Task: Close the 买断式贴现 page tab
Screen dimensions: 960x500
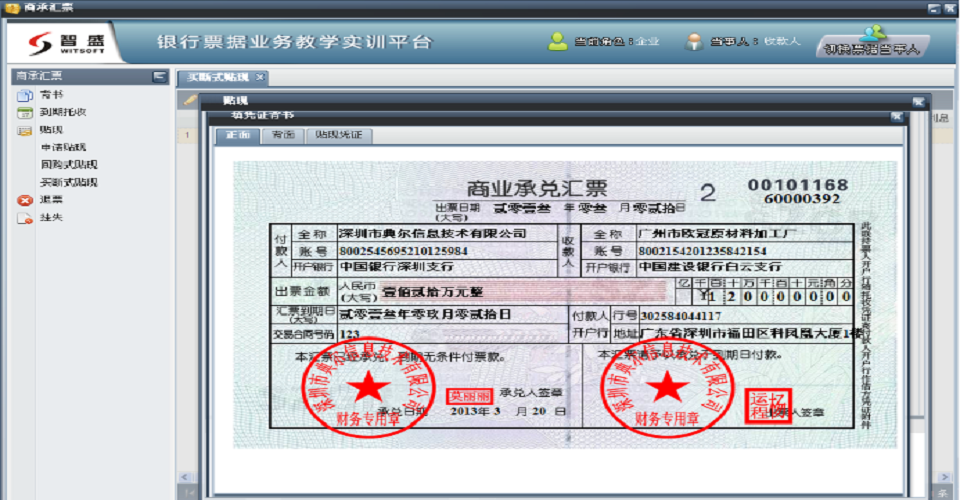Action: tap(260, 77)
